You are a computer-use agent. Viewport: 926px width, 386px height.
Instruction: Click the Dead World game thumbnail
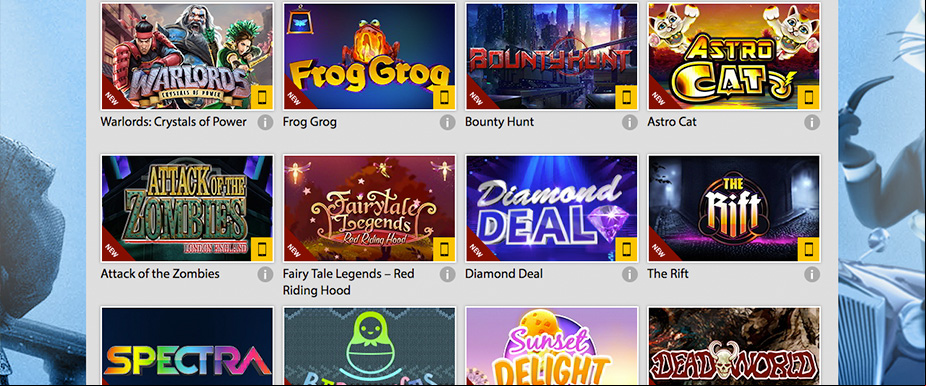(735, 346)
